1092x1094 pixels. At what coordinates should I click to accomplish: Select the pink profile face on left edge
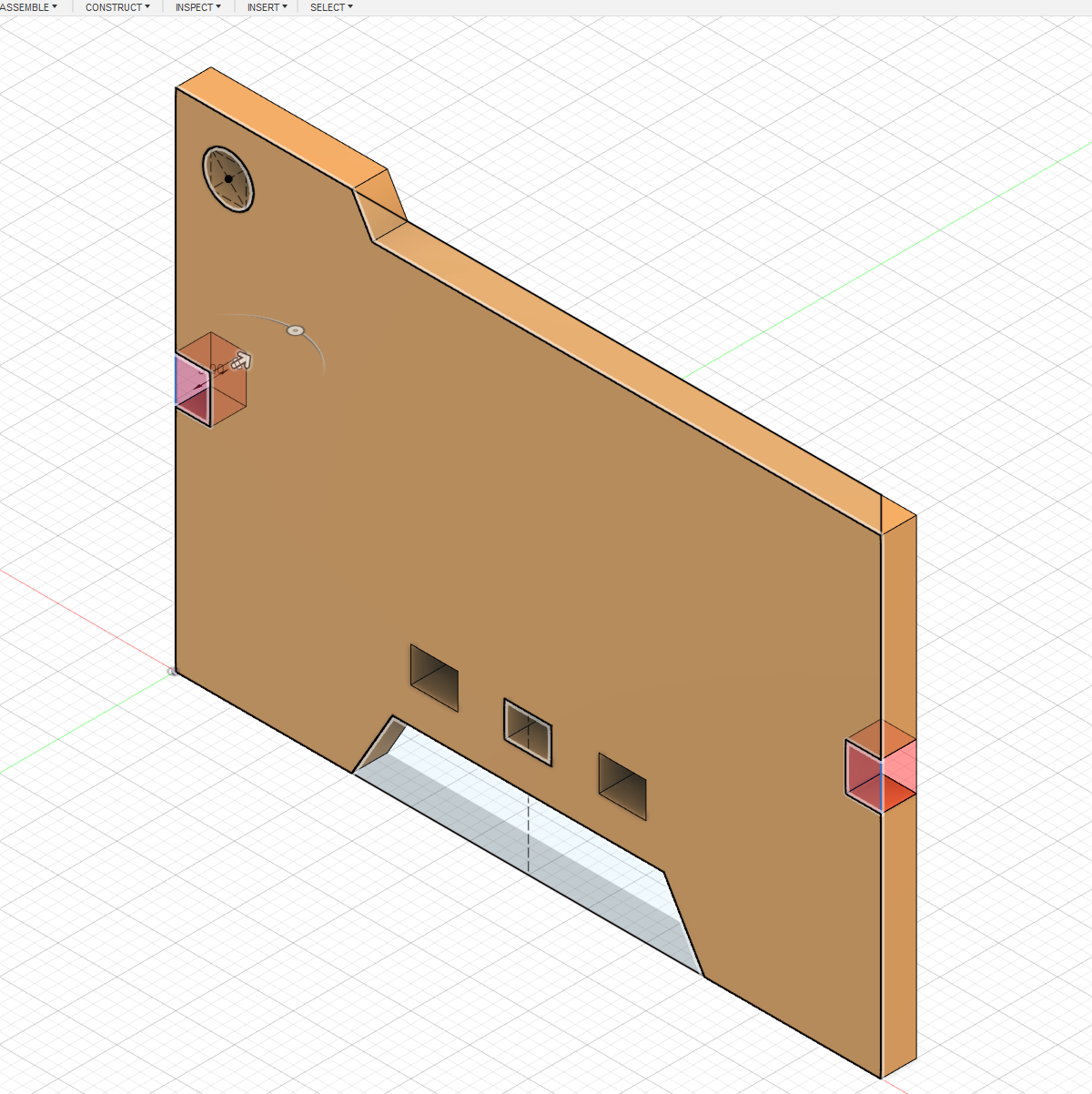(193, 390)
